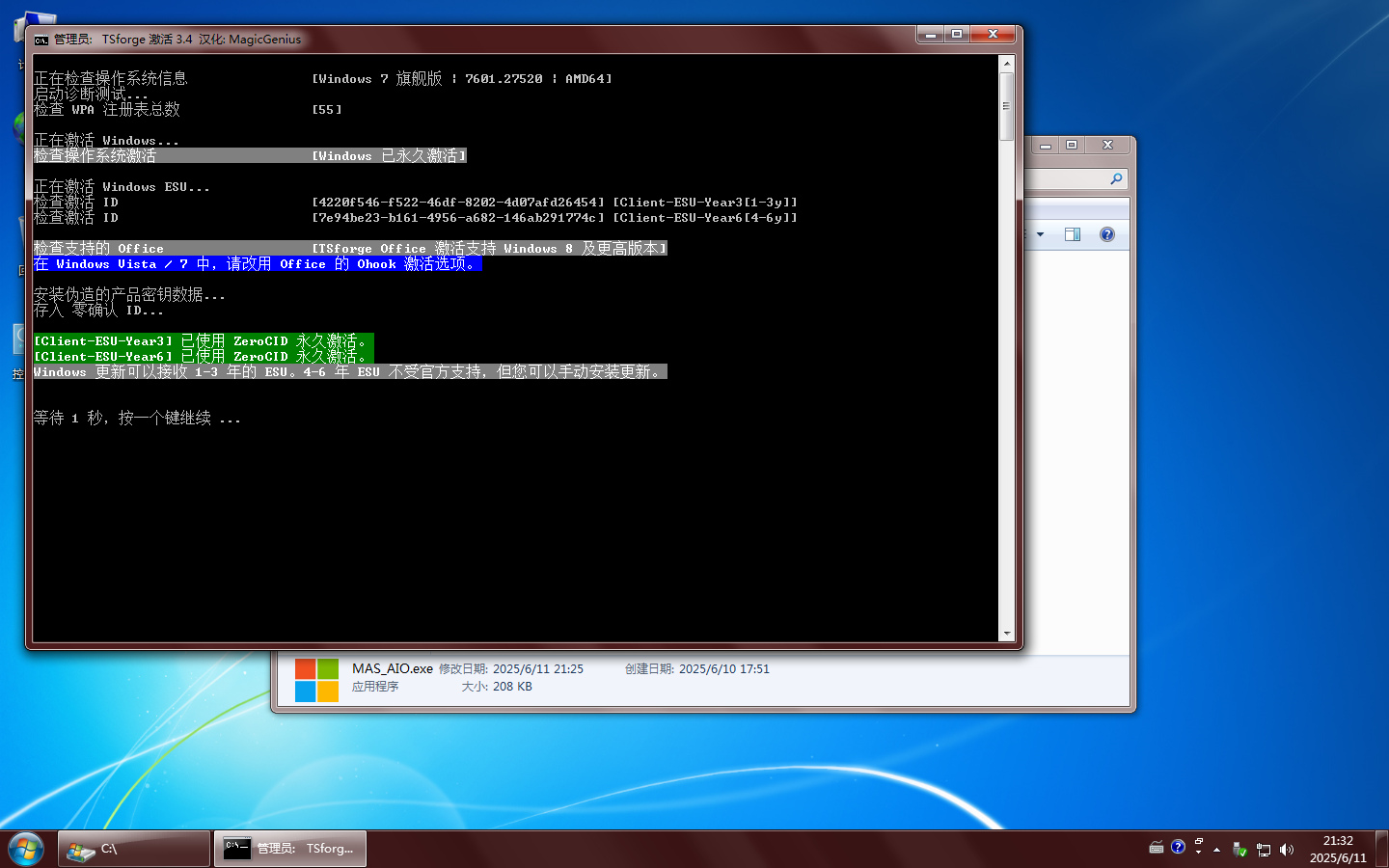This screenshot has height=868, width=1389.
Task: Click the safely remove hardware tray icon
Action: tap(1239, 850)
